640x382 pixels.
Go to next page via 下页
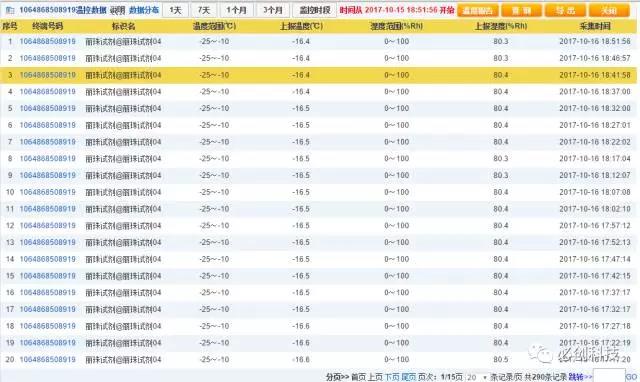392,377
